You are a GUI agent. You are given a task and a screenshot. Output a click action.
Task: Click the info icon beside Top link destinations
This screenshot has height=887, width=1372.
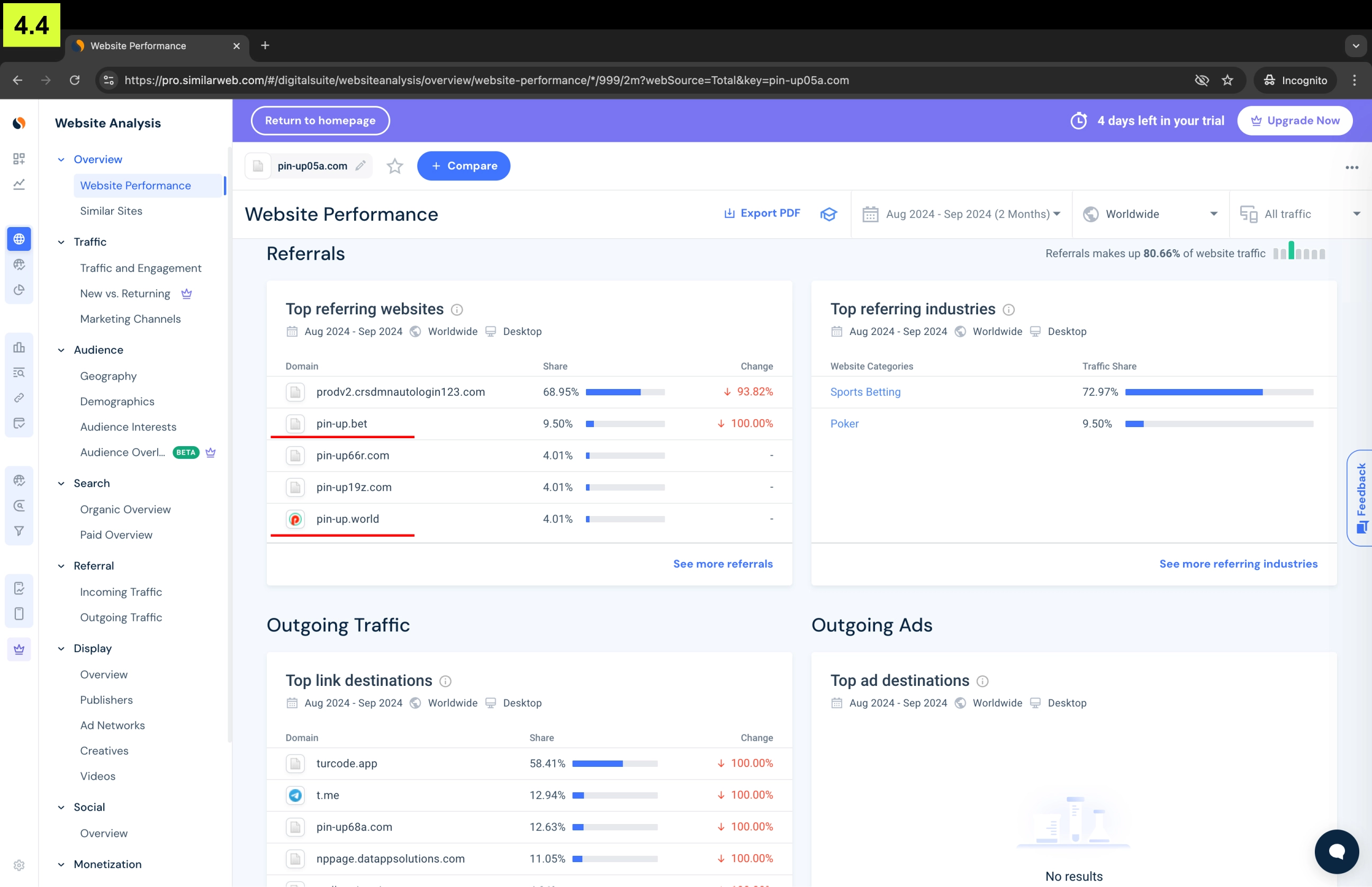coord(445,681)
